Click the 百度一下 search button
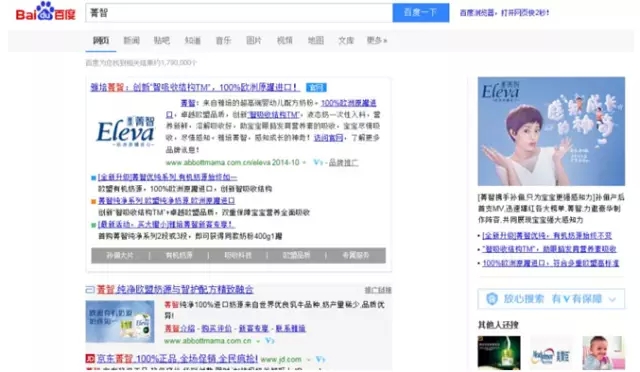This screenshot has height=372, width=640. (421, 13)
